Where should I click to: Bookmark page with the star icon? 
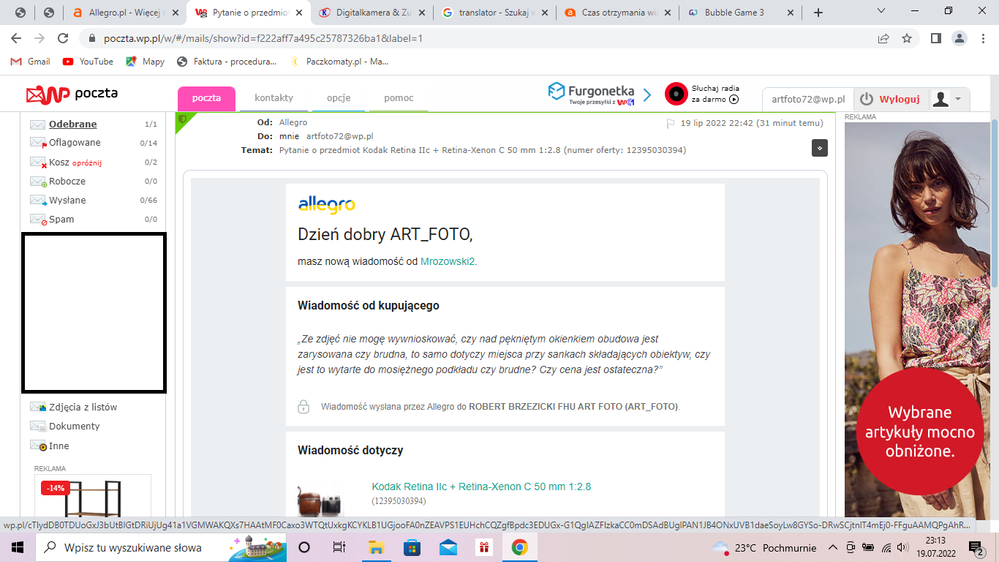point(907,38)
